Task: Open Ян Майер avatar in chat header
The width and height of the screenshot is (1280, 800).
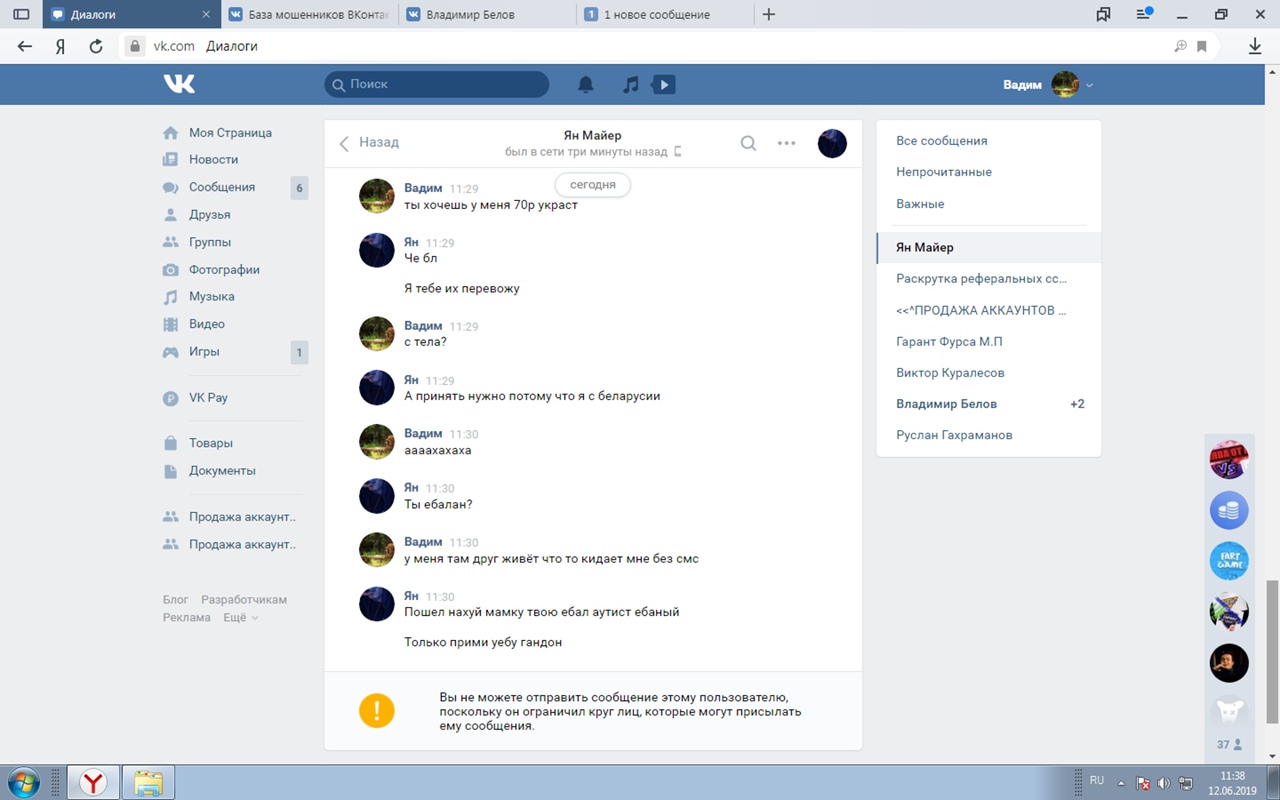Action: click(x=832, y=143)
